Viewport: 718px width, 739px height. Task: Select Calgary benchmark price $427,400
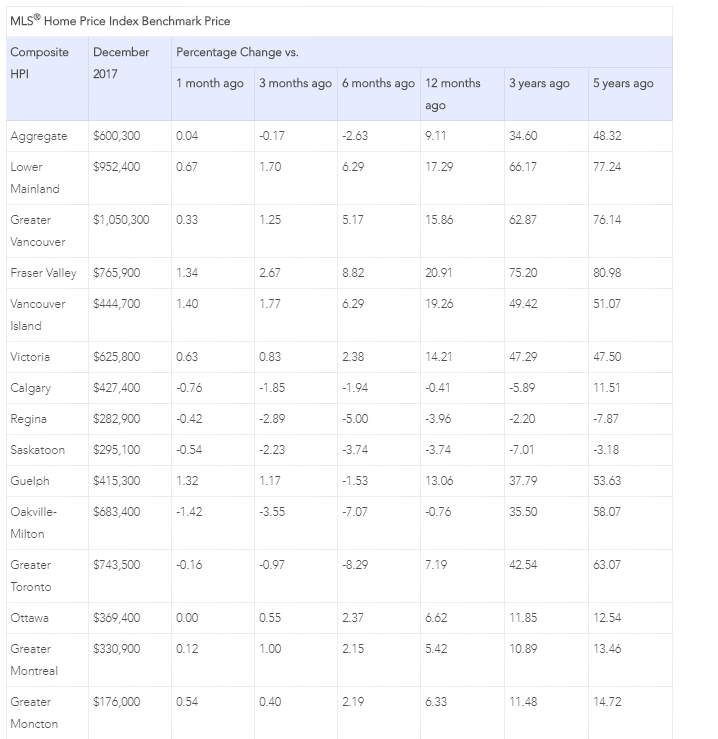pyautogui.click(x=116, y=388)
